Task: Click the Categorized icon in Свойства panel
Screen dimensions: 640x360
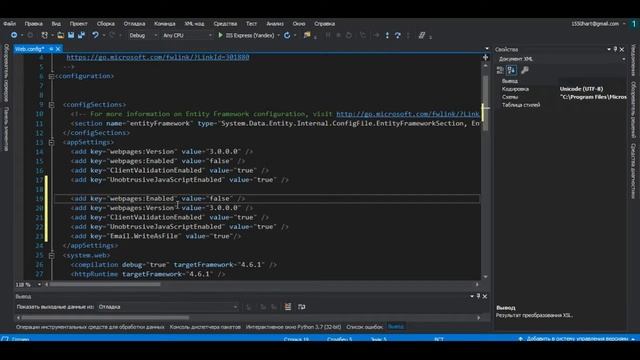Action: 500,70
